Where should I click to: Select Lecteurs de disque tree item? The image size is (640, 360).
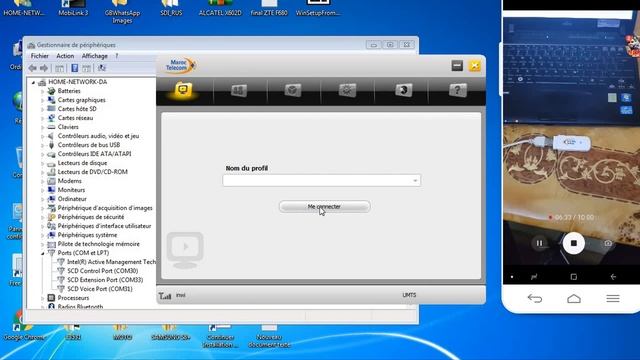click(82, 163)
